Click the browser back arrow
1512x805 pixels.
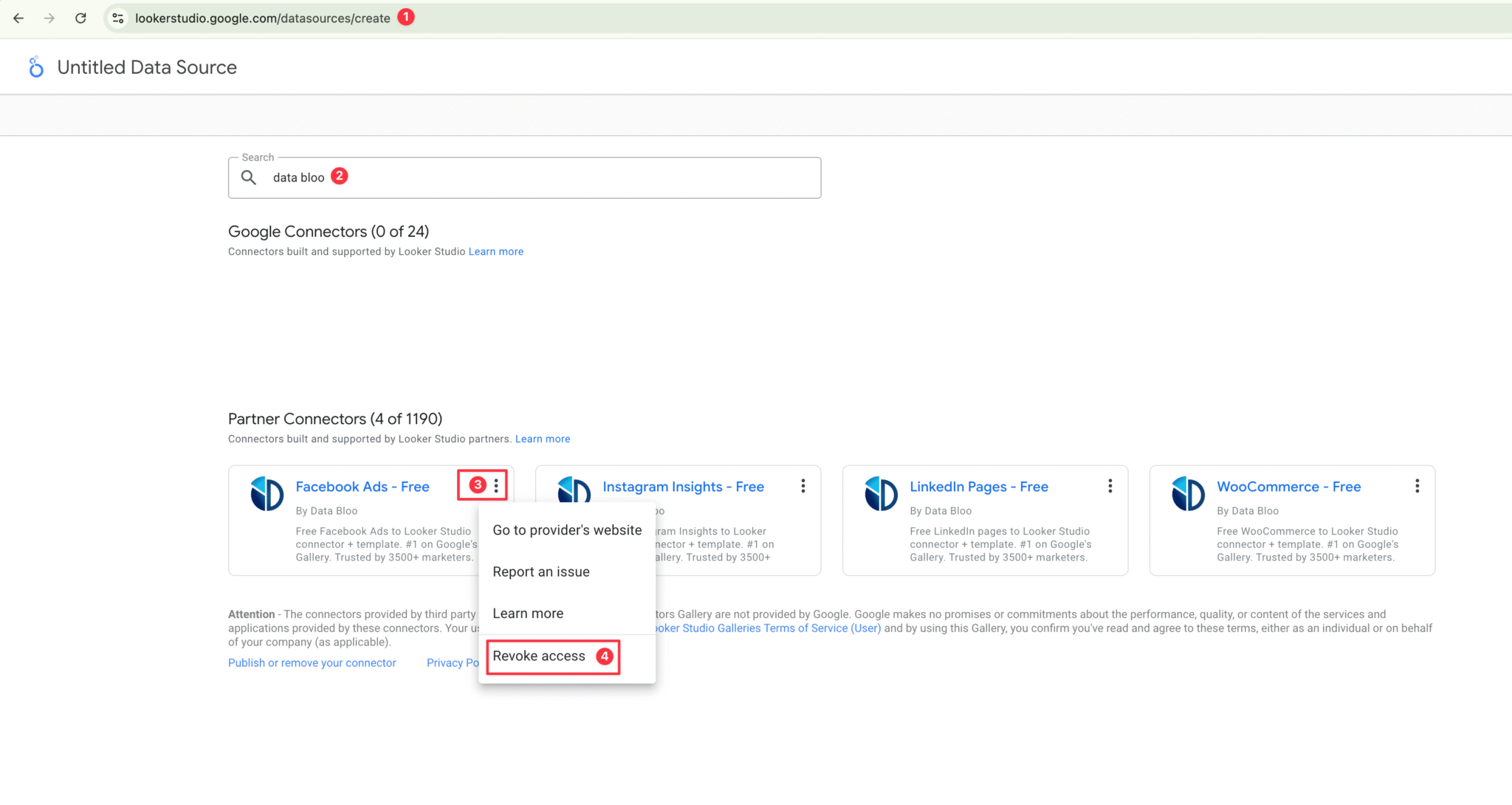18,18
